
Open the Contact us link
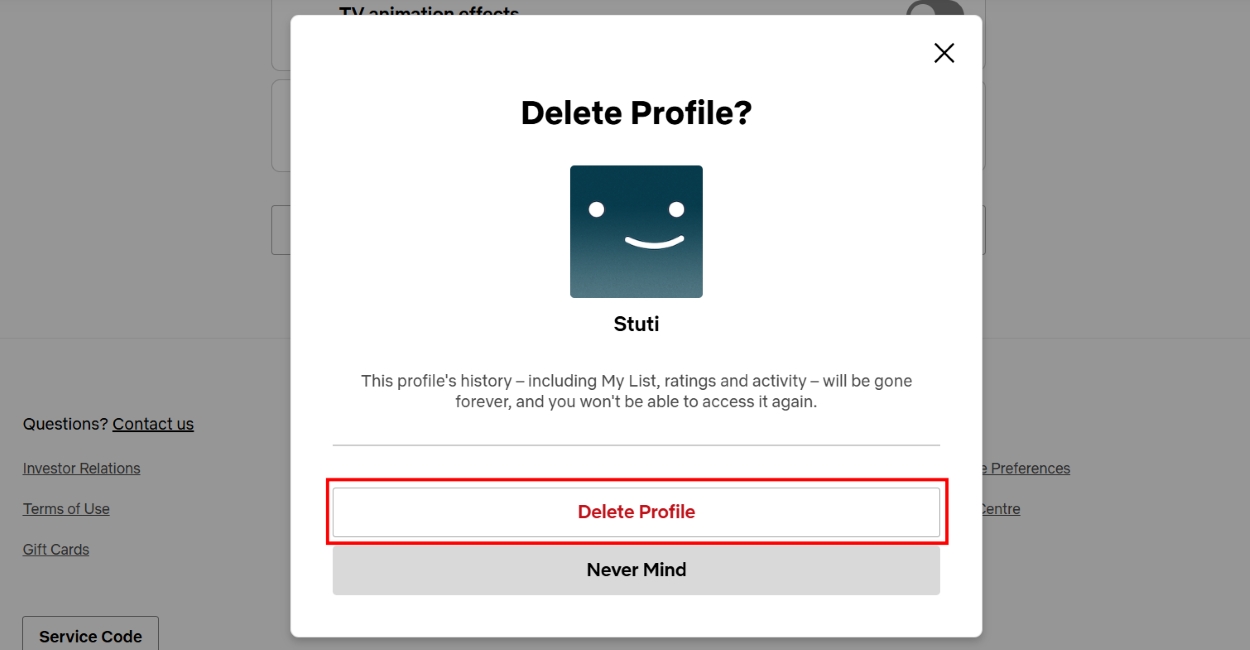coord(152,423)
